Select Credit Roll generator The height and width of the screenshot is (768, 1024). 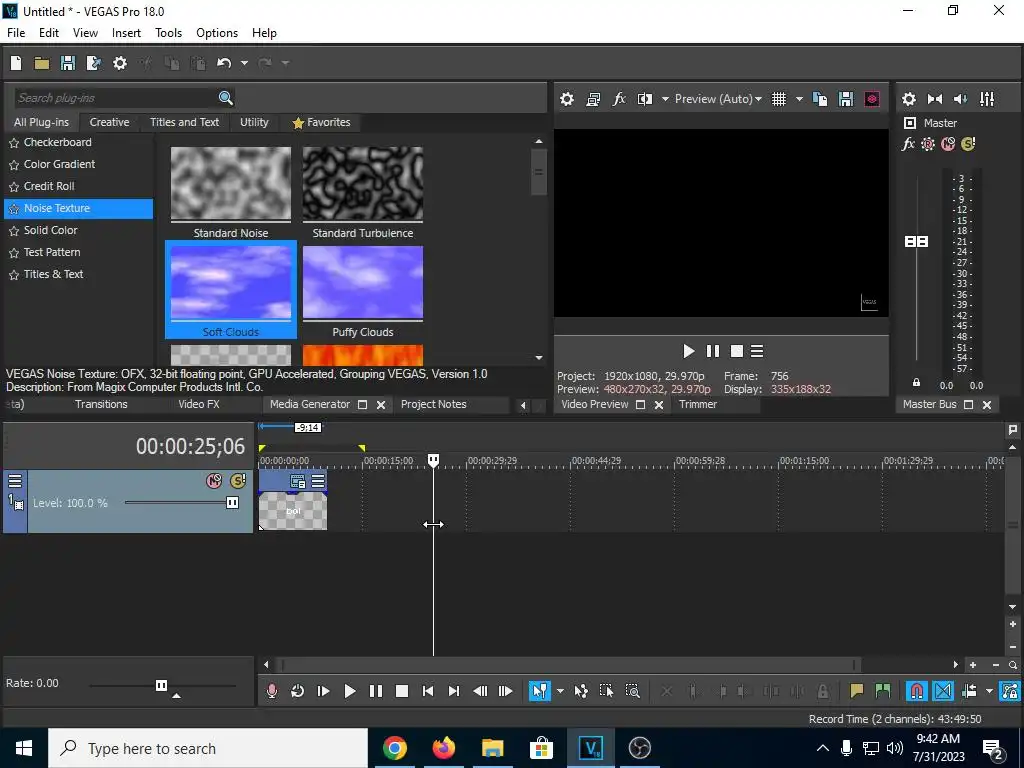[49, 186]
